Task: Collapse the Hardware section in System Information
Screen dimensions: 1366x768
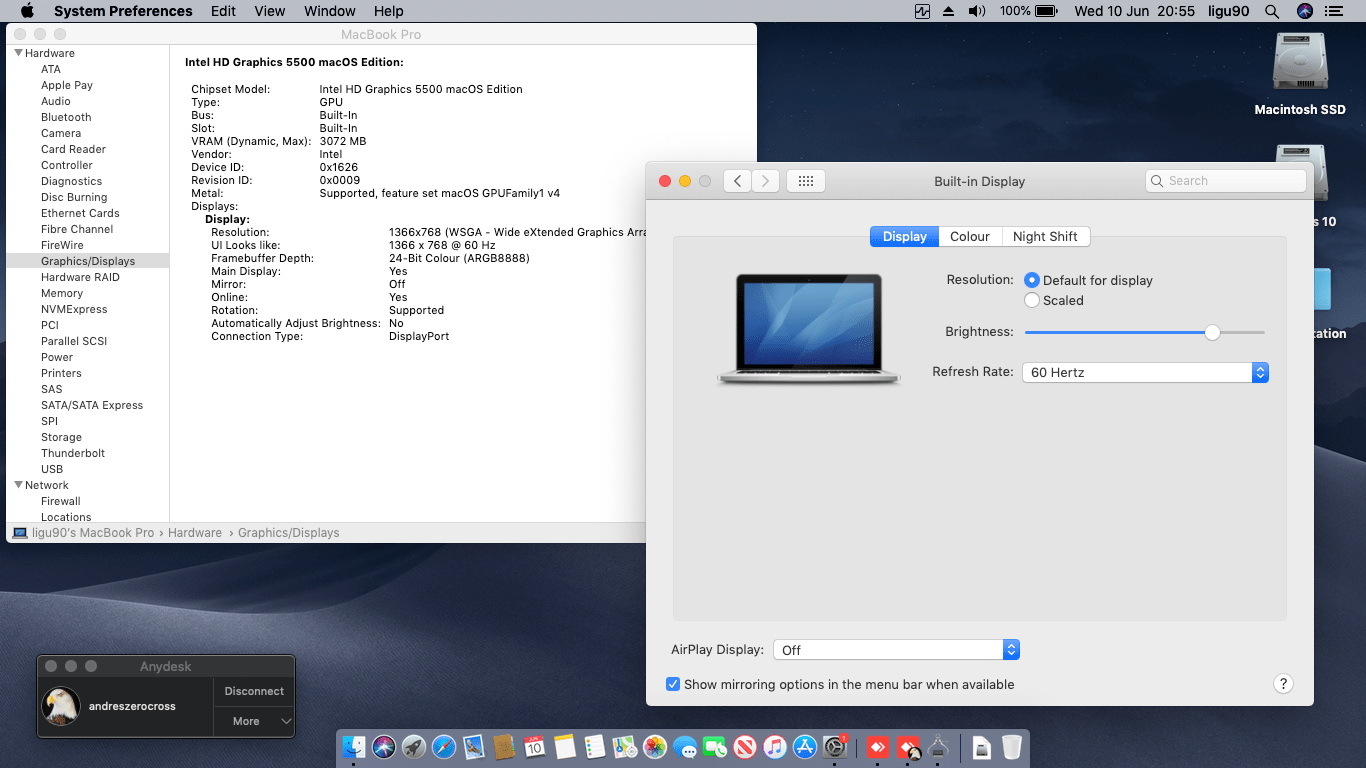Action: (x=18, y=52)
